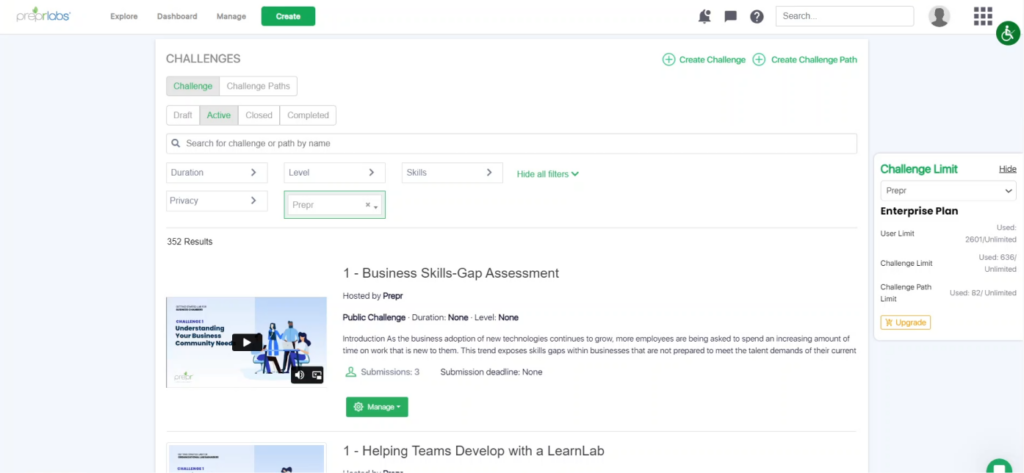The height and width of the screenshot is (473, 1024).
Task: Click the plus icon beside Create Challenge
Action: (669, 59)
